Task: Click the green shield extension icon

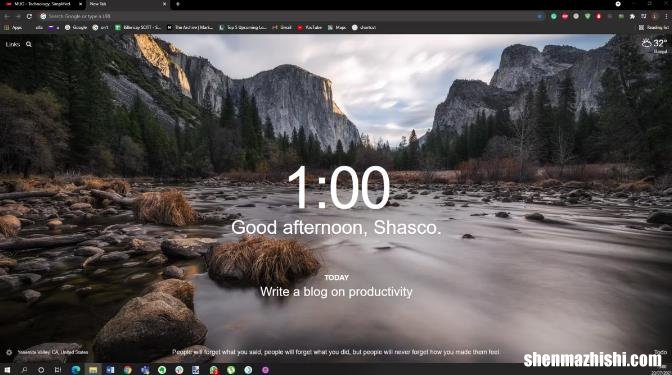Action: [587, 16]
